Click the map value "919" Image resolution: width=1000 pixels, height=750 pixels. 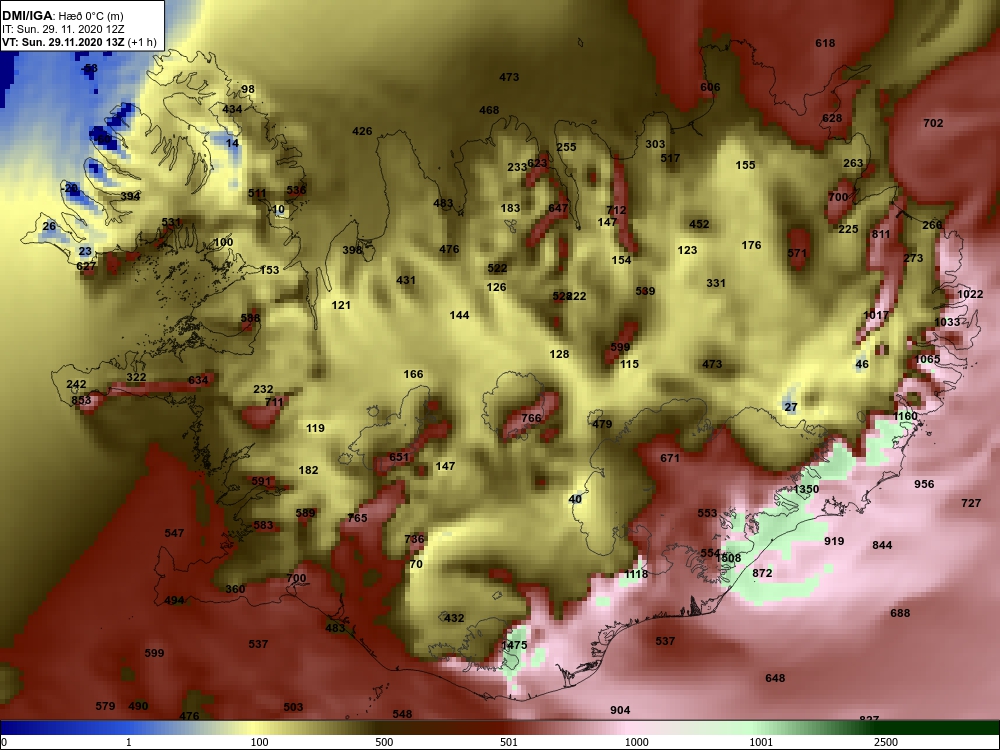(834, 541)
